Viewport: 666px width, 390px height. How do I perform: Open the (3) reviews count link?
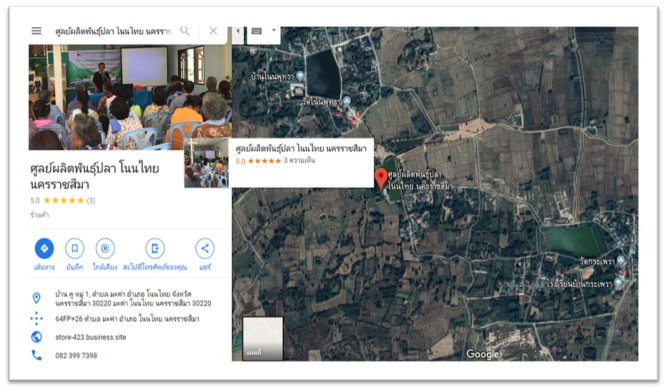click(x=91, y=201)
